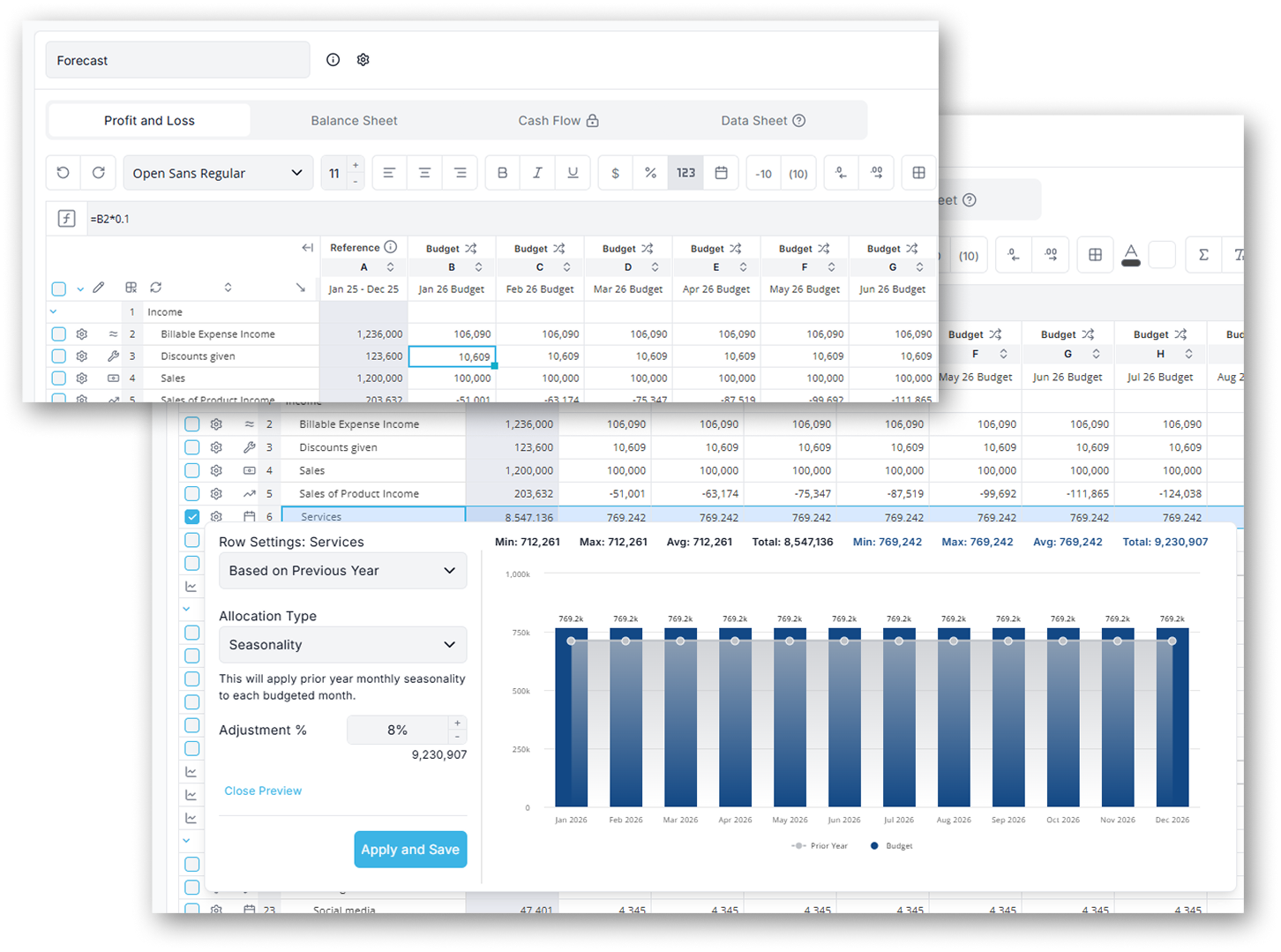Open the Cash Flow tab

point(558,121)
